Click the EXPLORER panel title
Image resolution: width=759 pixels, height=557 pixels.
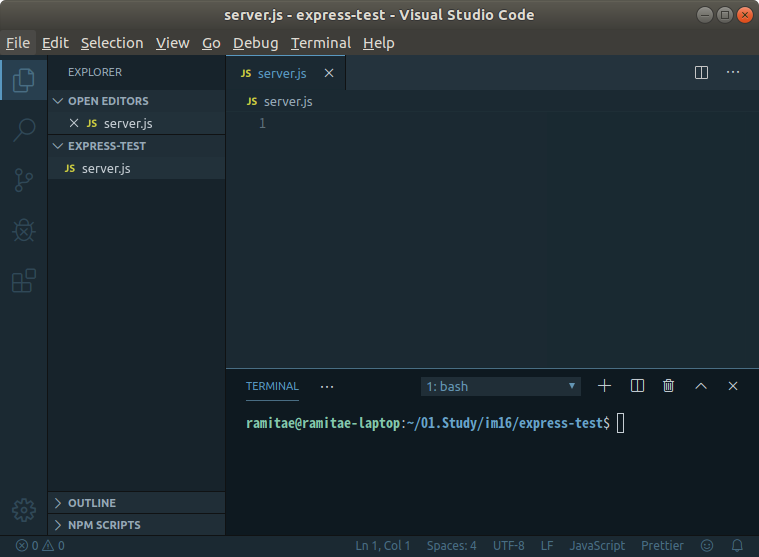(x=95, y=72)
